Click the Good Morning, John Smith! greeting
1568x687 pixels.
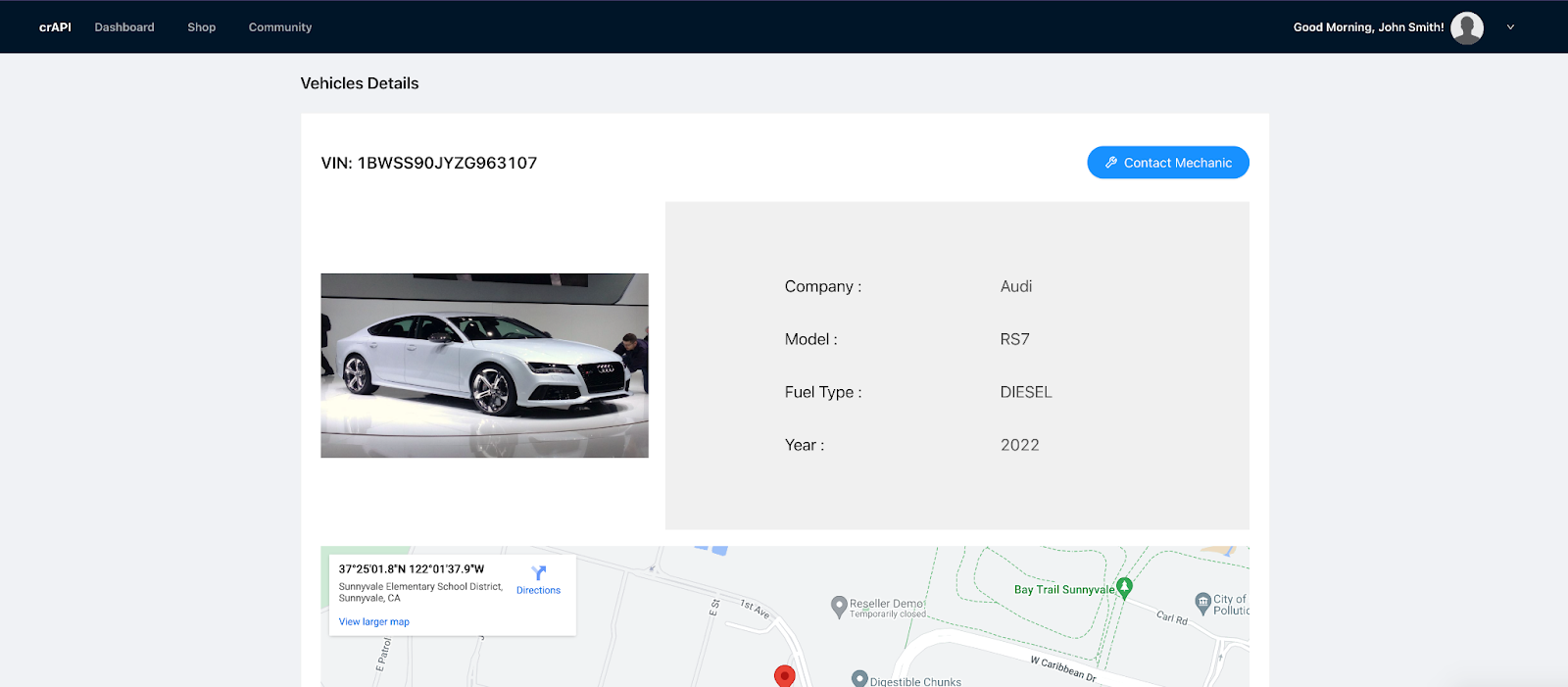[1368, 27]
